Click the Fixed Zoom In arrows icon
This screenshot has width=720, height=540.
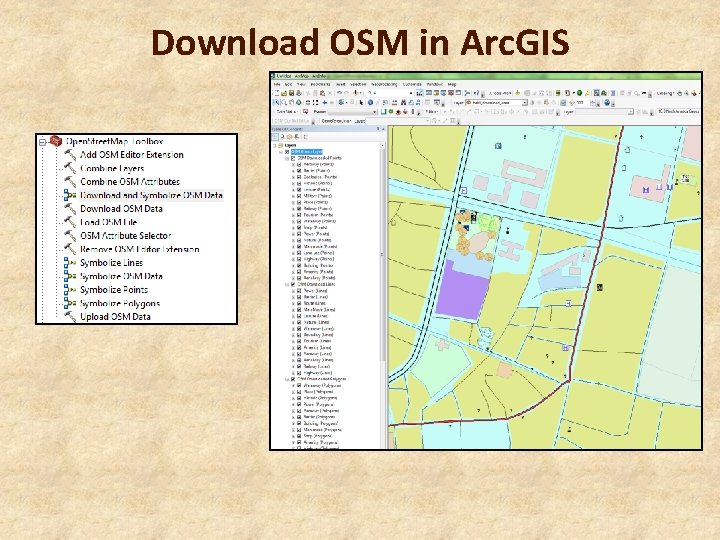coord(308,102)
